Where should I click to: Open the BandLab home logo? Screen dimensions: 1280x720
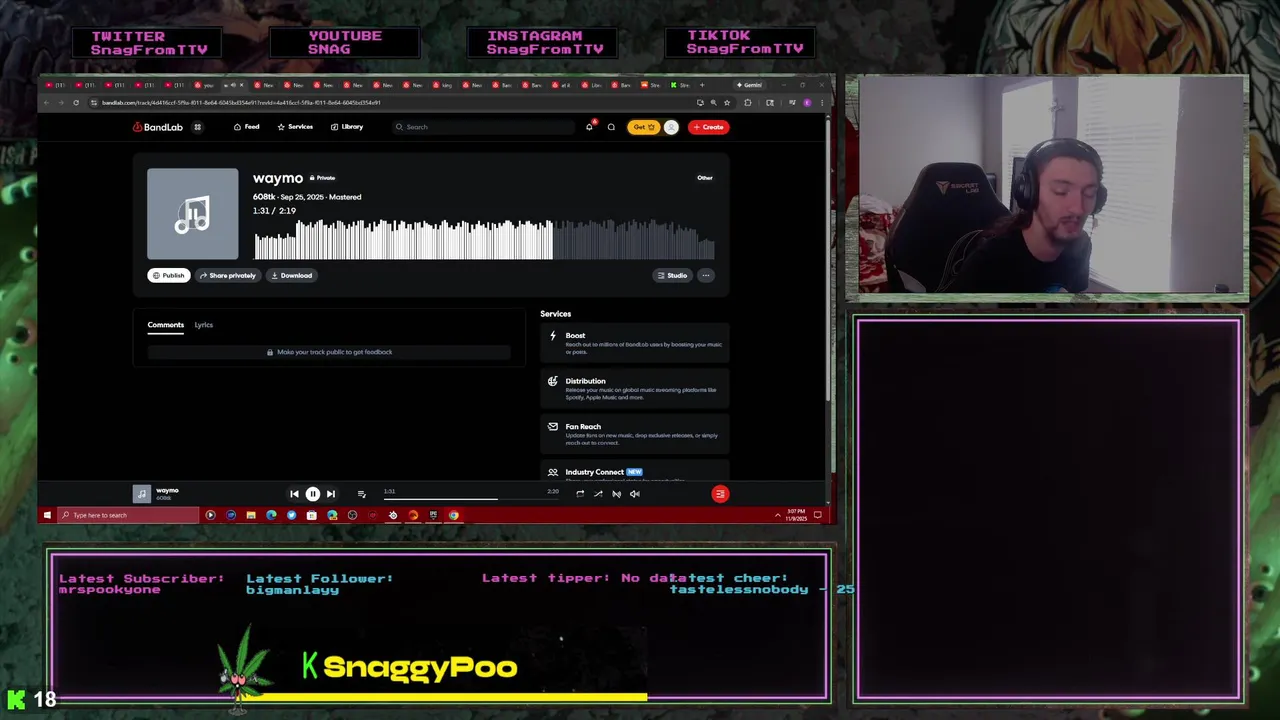click(x=158, y=127)
